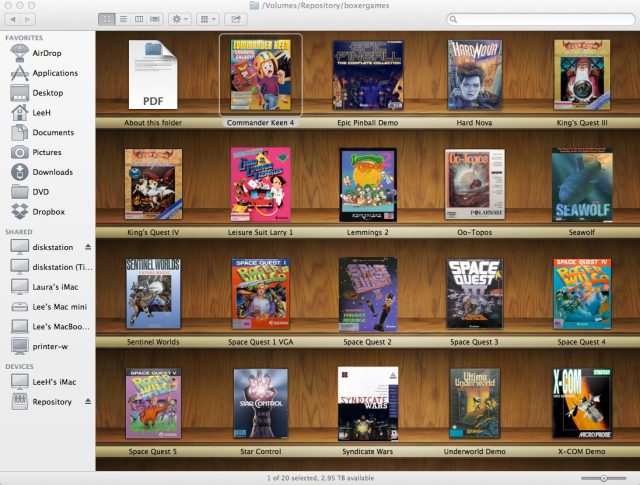Select Syndicate Wars game box
Screen dimensions: 640x485
(368, 404)
